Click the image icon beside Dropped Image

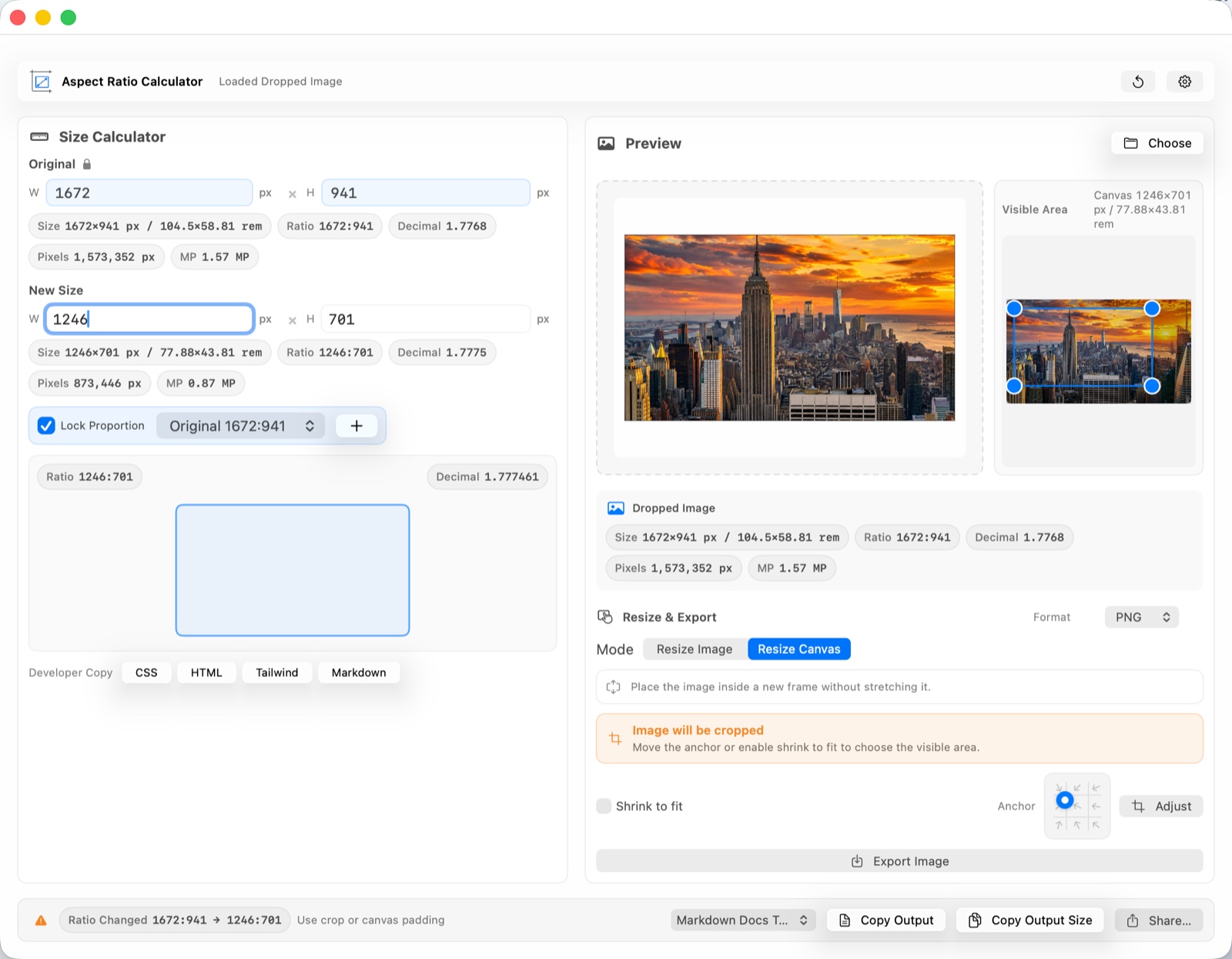click(x=616, y=508)
